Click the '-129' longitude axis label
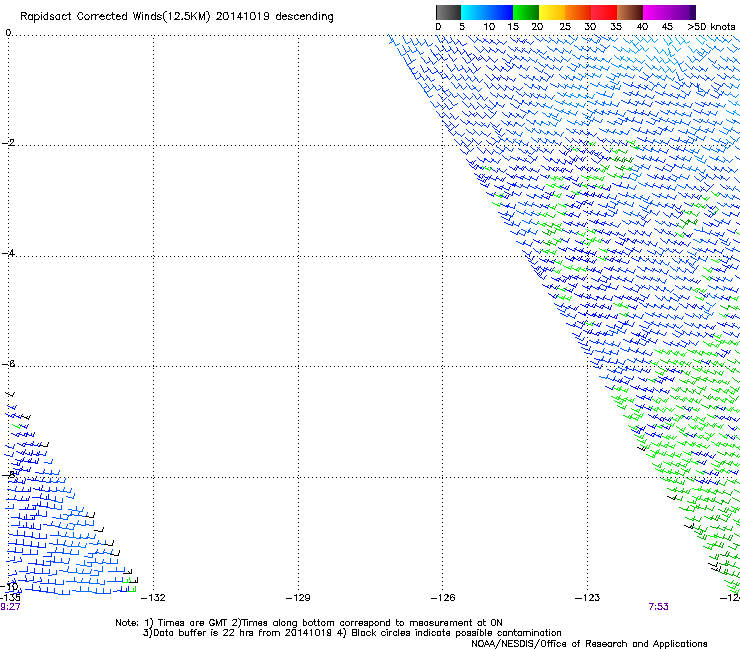The image size is (740, 650). (298, 598)
